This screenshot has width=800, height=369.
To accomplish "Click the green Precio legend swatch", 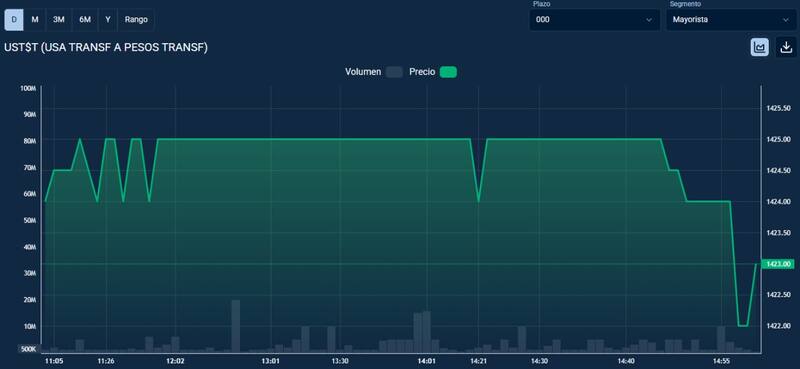I will pos(448,72).
